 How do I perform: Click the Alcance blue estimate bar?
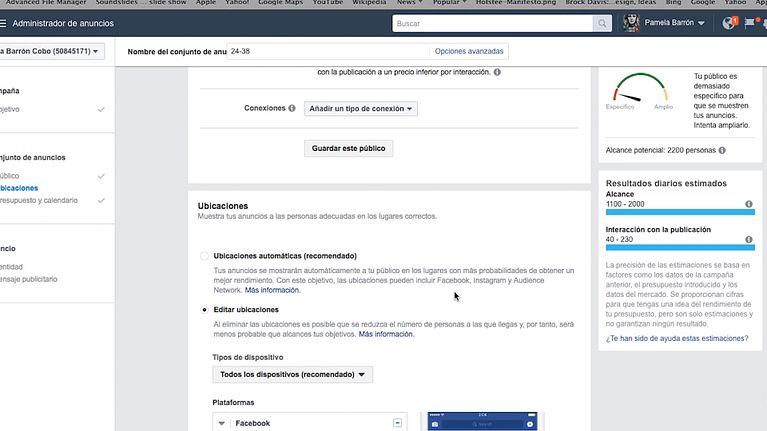point(680,212)
